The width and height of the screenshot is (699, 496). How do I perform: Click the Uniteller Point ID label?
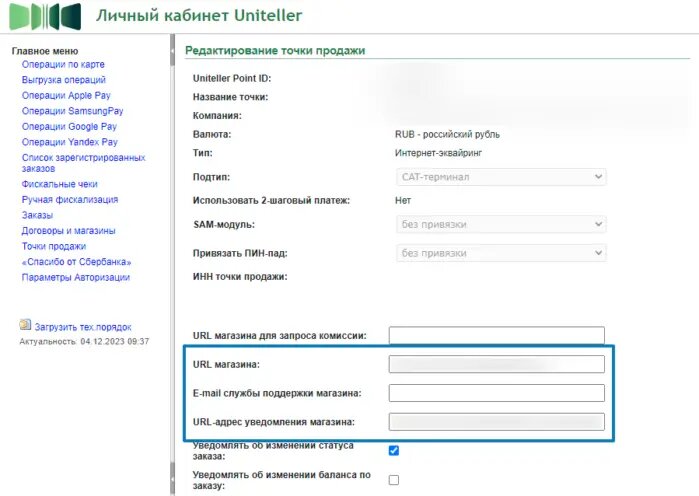[232, 78]
